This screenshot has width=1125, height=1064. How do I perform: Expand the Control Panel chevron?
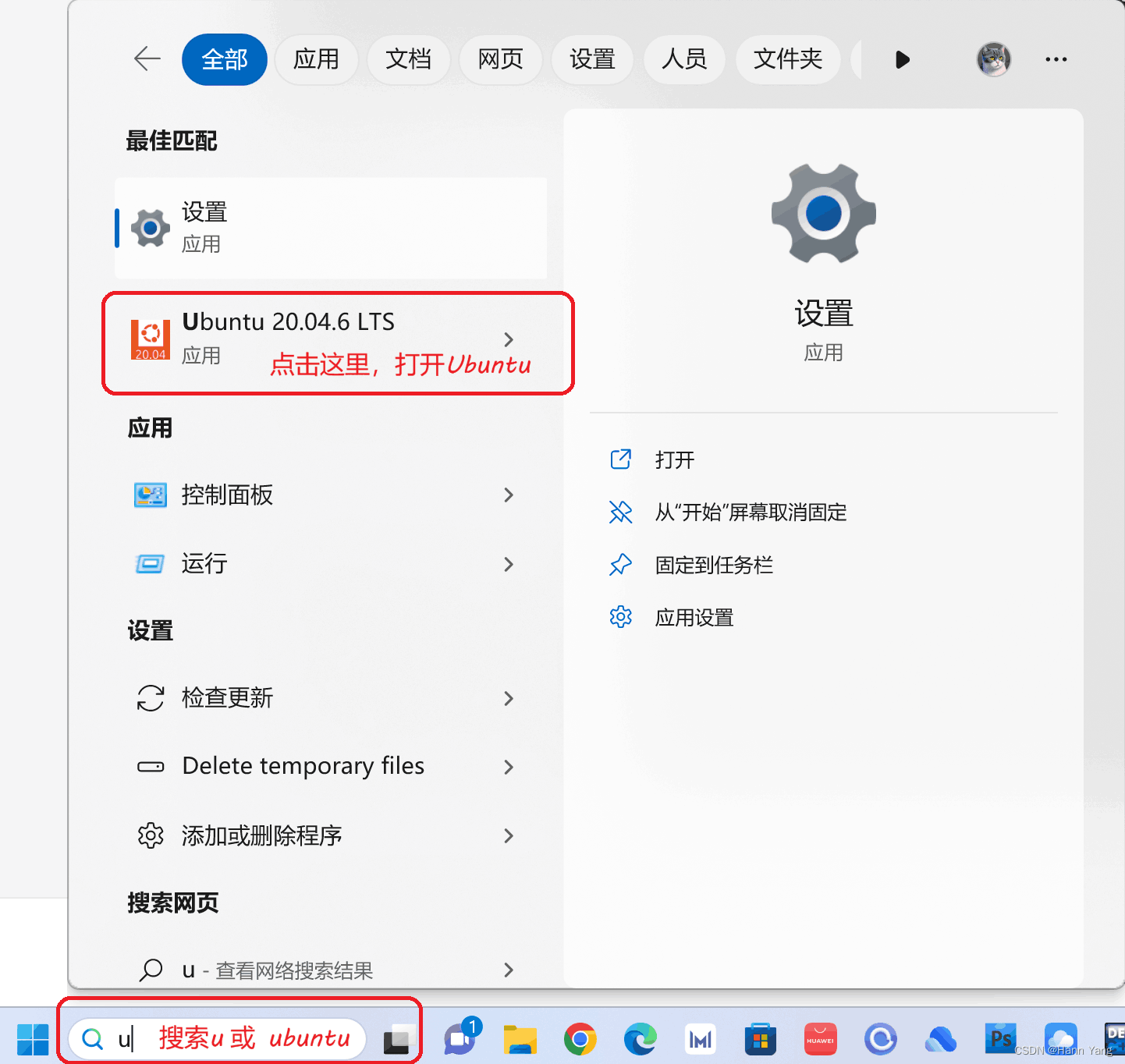(509, 495)
